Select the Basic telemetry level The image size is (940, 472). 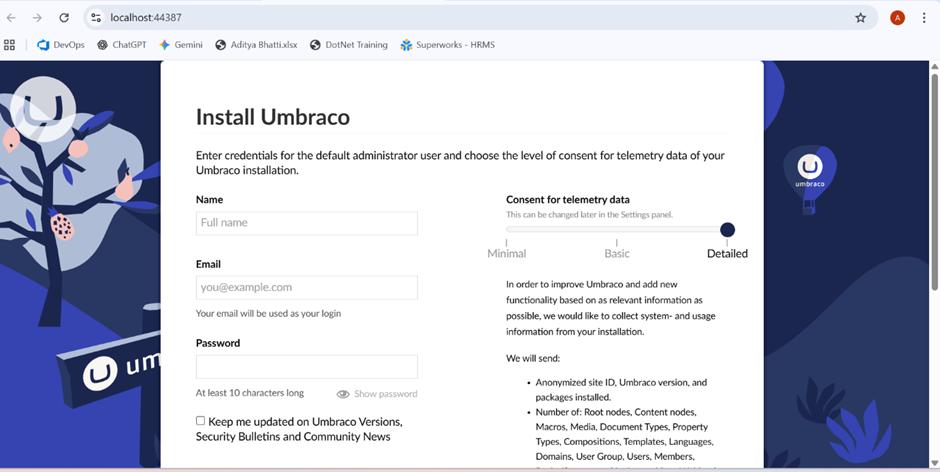(x=617, y=253)
